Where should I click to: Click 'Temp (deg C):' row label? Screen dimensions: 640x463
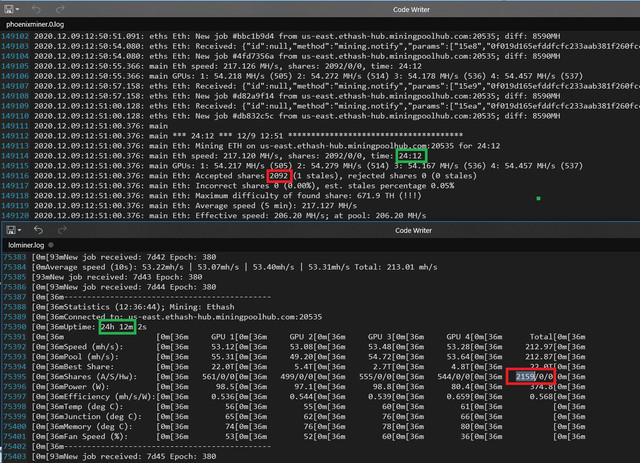tap(94, 407)
